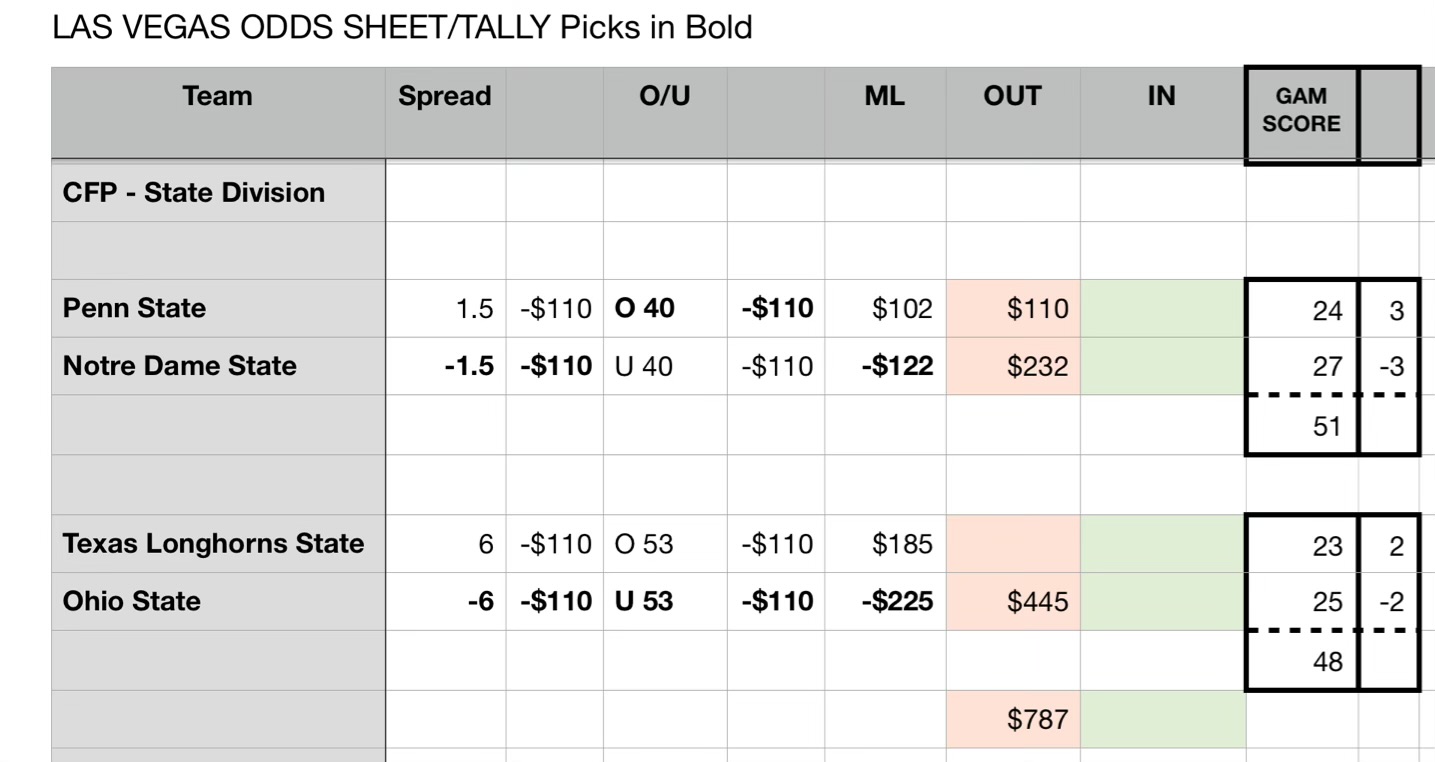Click the $445 OUT cell
Viewport: 1435px width, 762px height.
1013,601
